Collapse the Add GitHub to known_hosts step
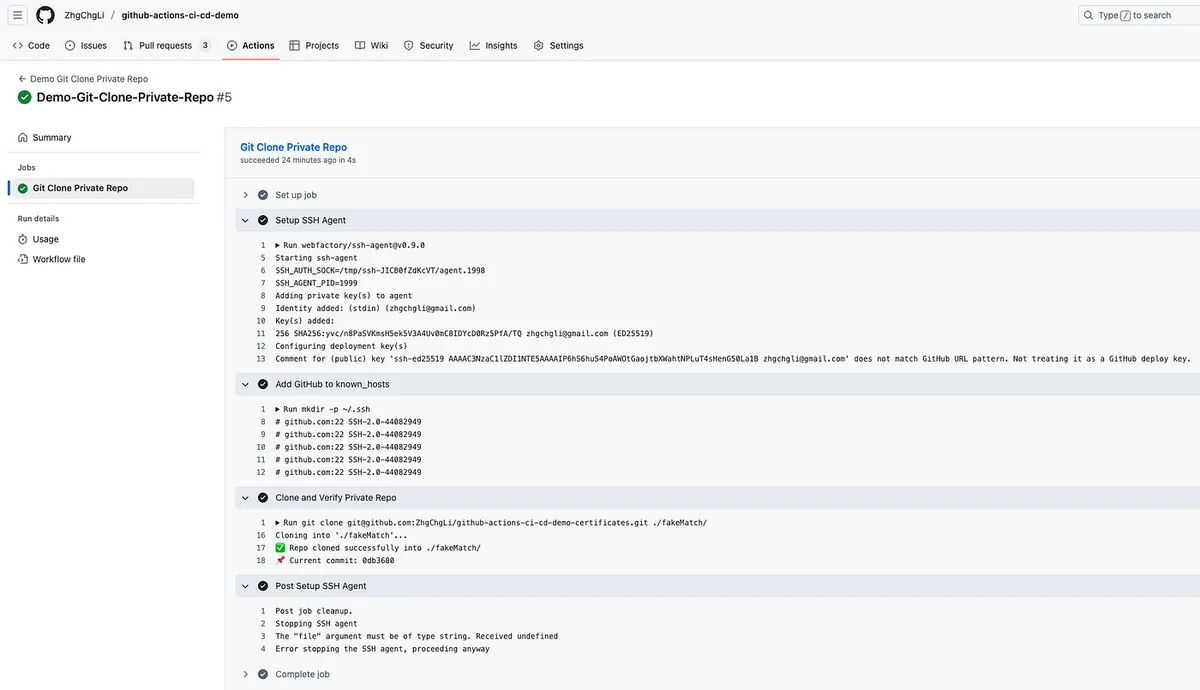Viewport: 1200px width, 690px height. pos(246,384)
